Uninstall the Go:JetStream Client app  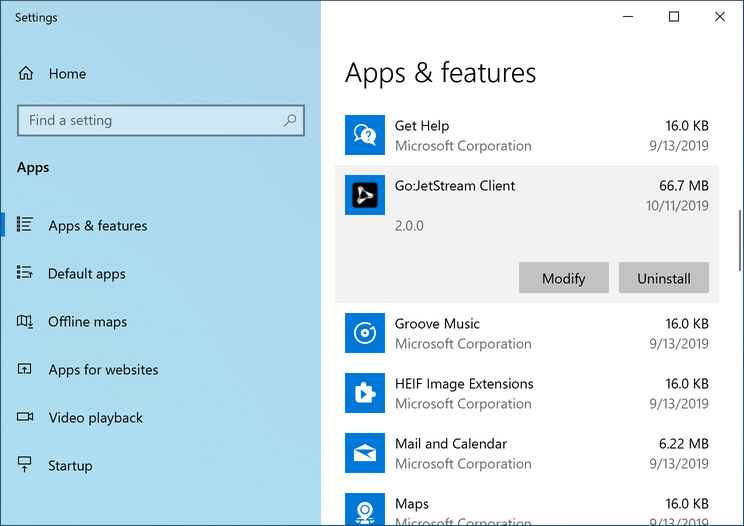click(664, 278)
